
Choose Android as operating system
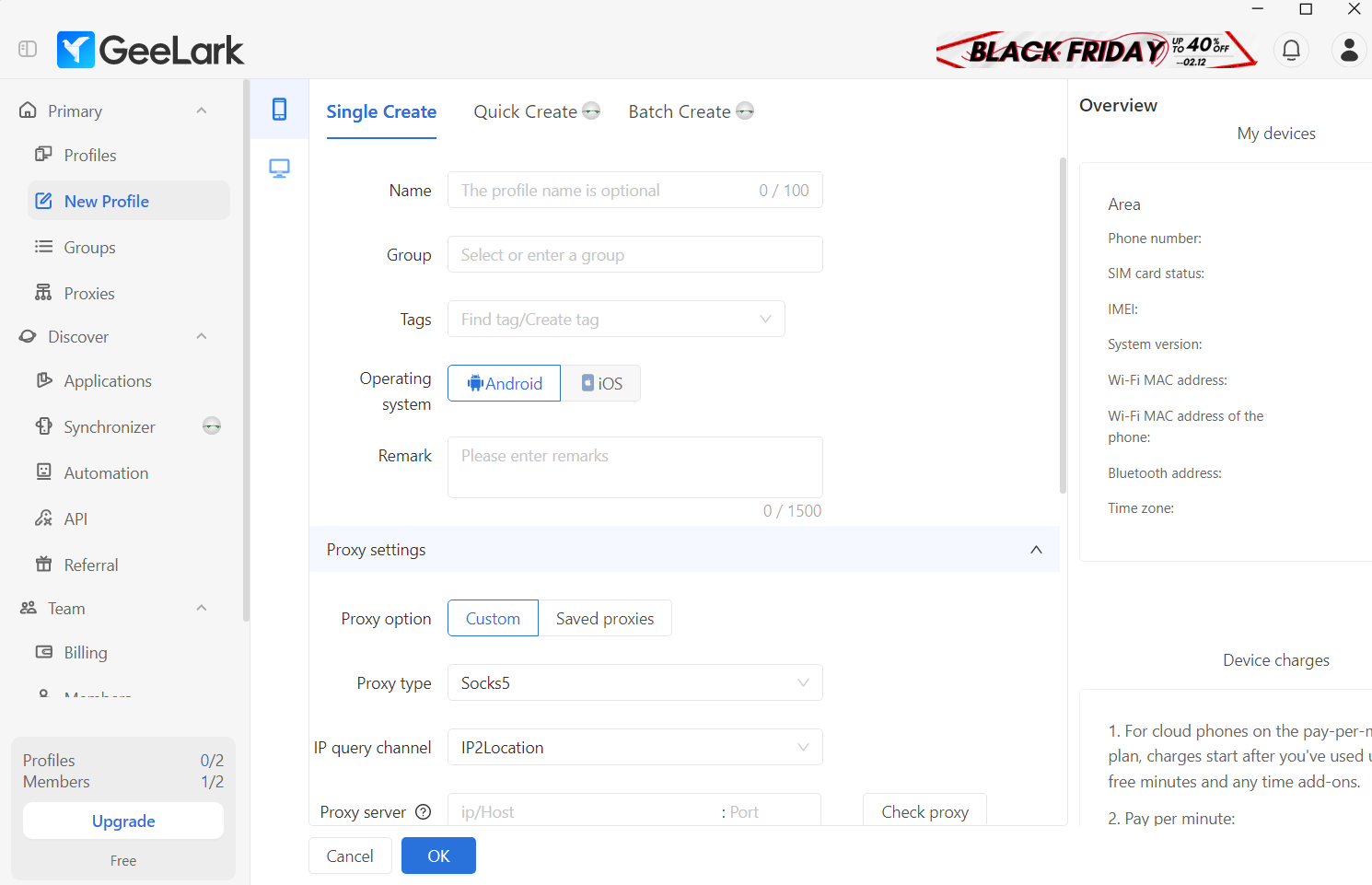coord(504,383)
